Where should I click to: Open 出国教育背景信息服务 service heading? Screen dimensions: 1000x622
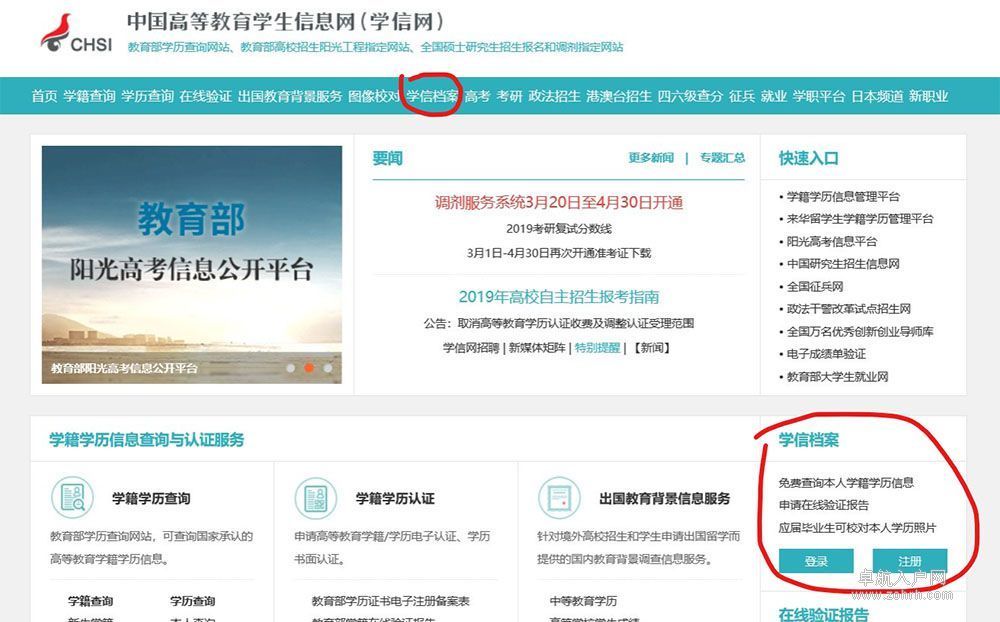tap(665, 498)
